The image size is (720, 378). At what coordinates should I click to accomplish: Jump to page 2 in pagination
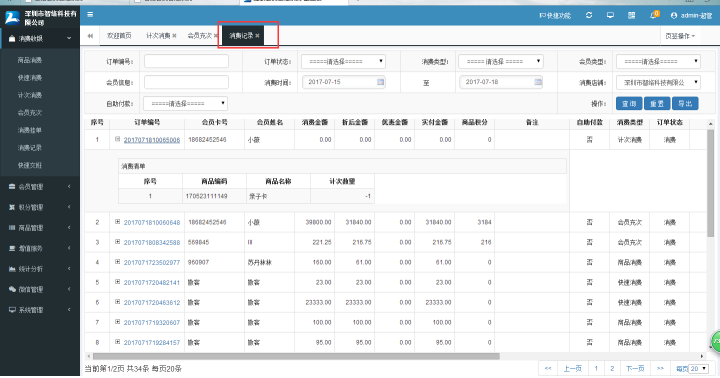pyautogui.click(x=612, y=369)
